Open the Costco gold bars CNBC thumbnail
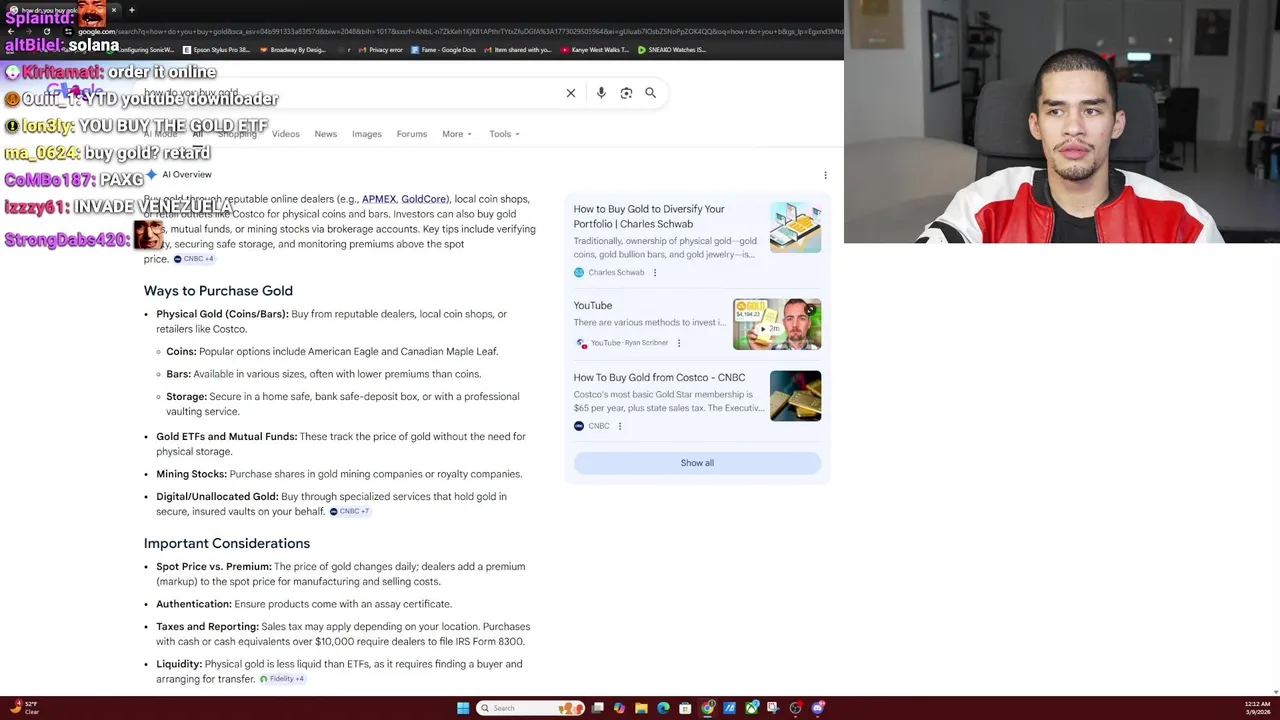 tap(796, 396)
